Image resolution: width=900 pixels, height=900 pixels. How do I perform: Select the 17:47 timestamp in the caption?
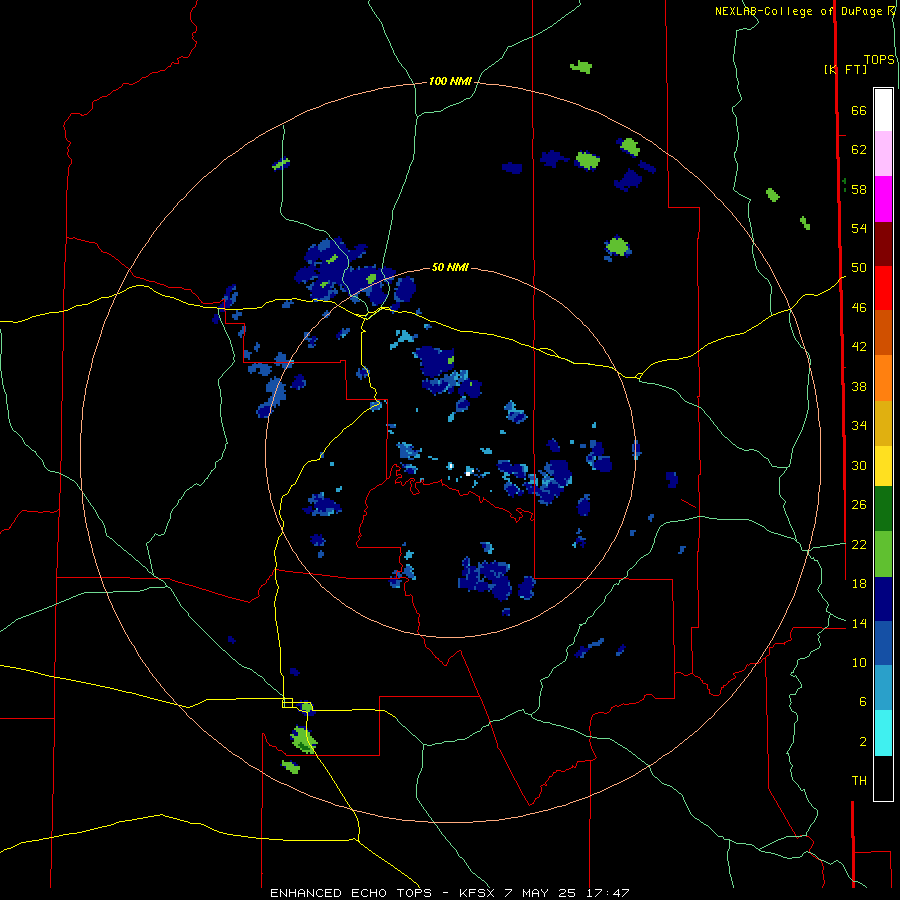click(x=608, y=893)
